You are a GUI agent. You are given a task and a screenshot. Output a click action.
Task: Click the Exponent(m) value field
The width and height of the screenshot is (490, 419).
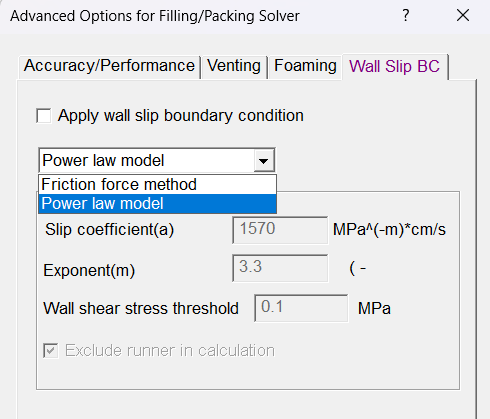tap(280, 268)
